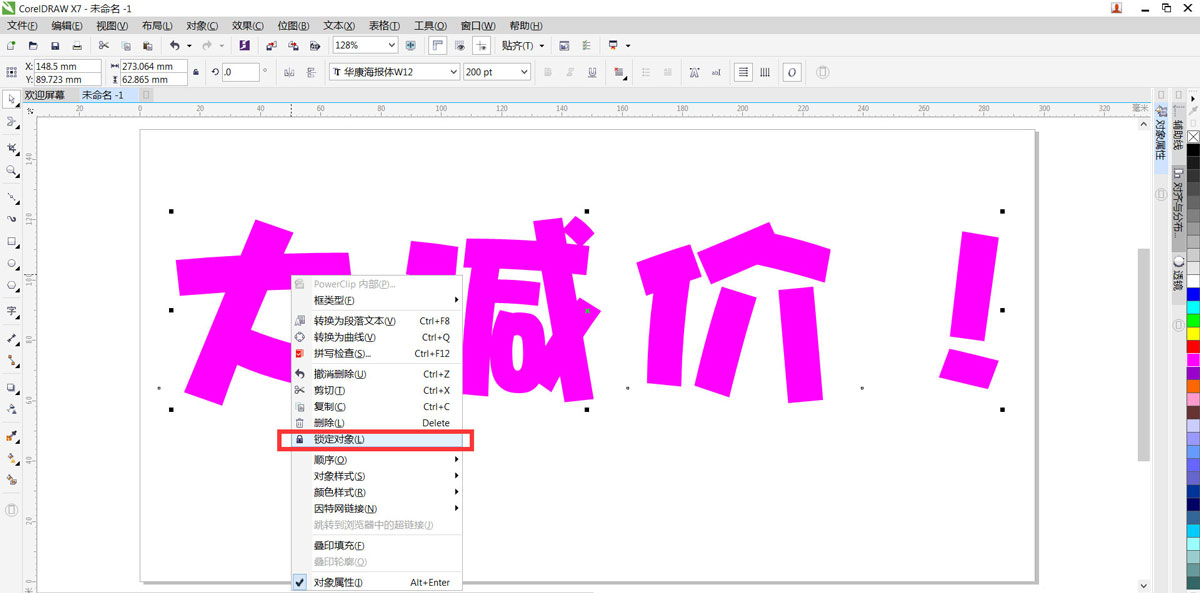
Task: Toggle bold formatting on the property bar
Action: point(547,72)
